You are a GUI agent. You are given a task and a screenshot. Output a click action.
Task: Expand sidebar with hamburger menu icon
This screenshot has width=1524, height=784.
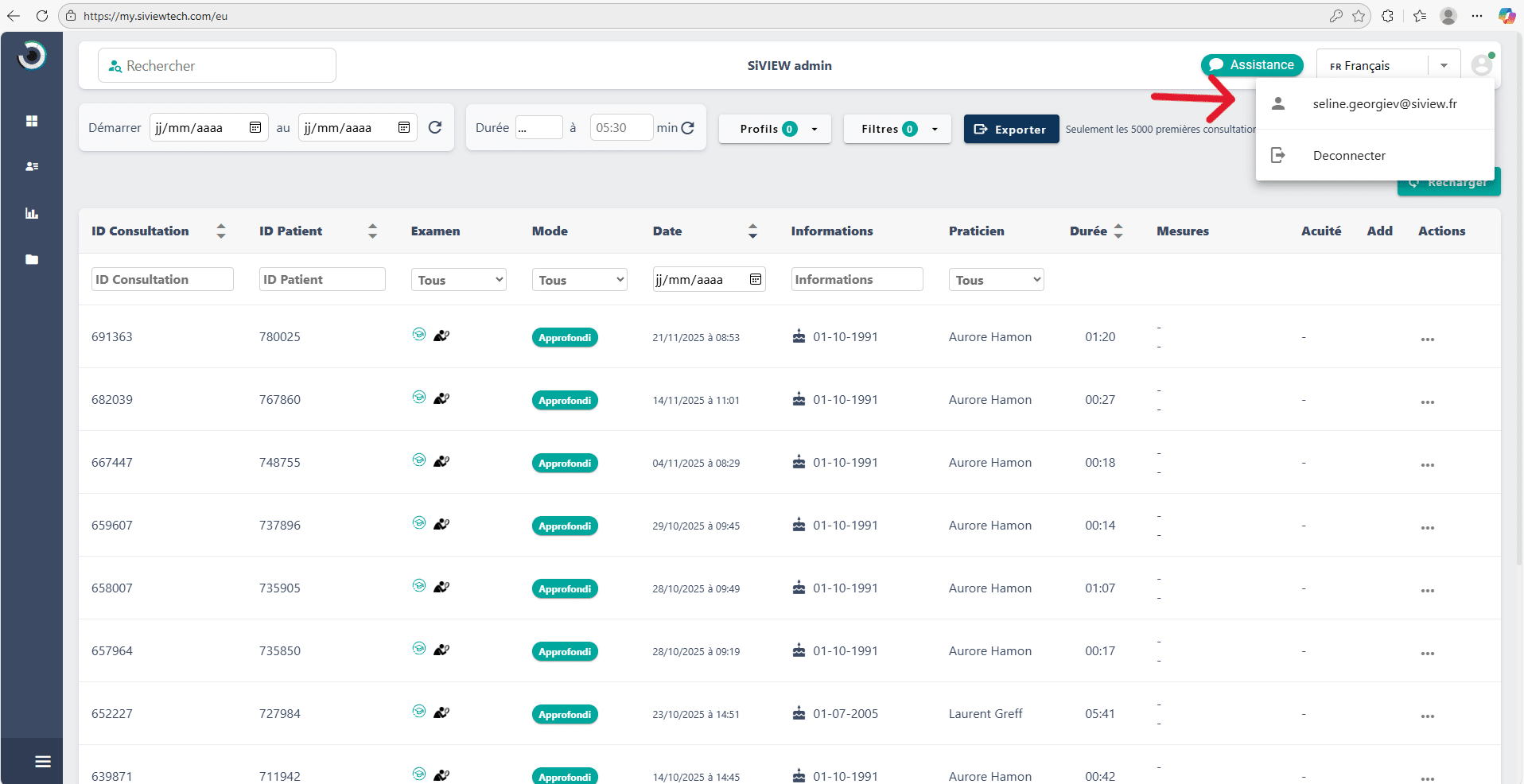tap(43, 762)
